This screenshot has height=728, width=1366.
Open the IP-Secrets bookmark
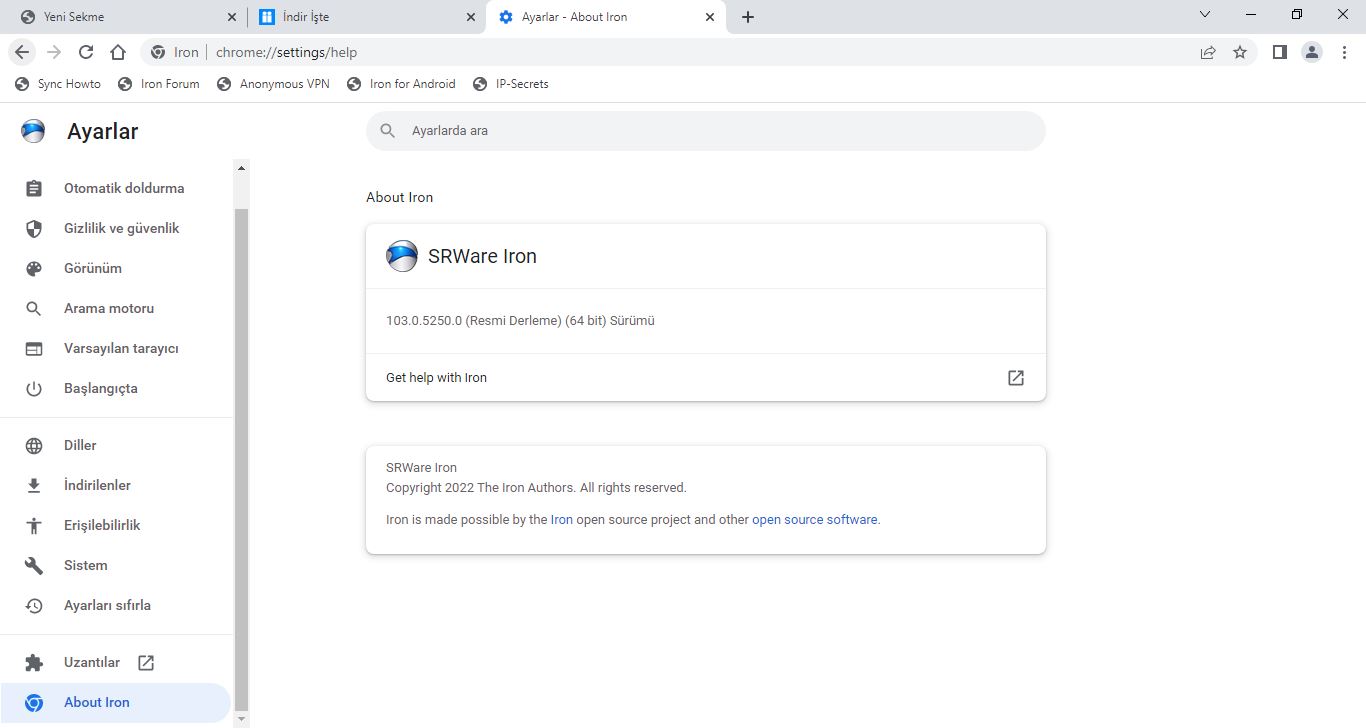point(511,84)
